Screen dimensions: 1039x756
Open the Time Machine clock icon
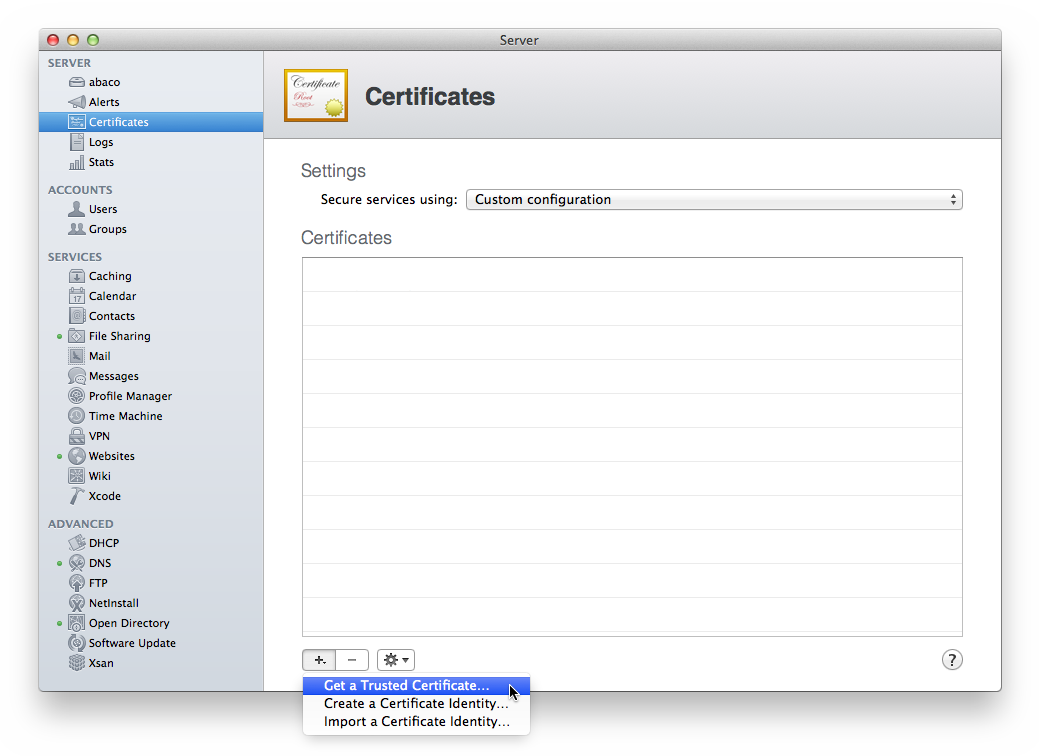coord(77,416)
